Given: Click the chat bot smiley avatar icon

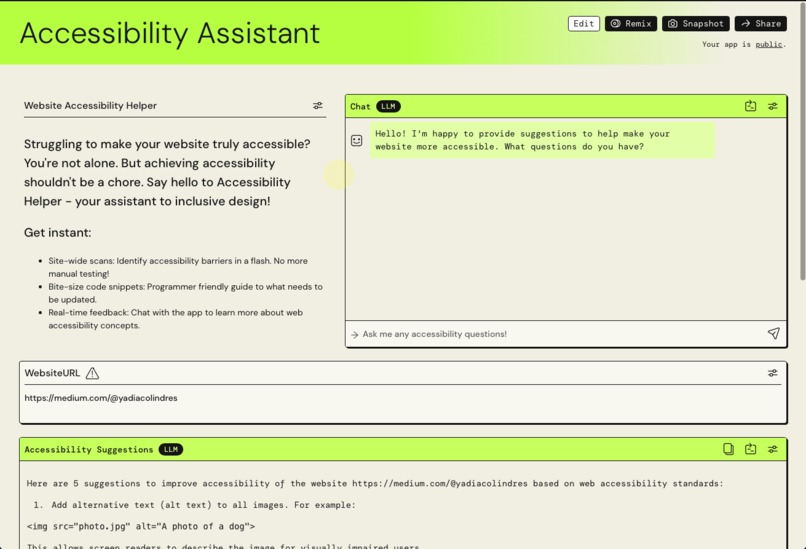Looking at the screenshot, I should coord(357,140).
